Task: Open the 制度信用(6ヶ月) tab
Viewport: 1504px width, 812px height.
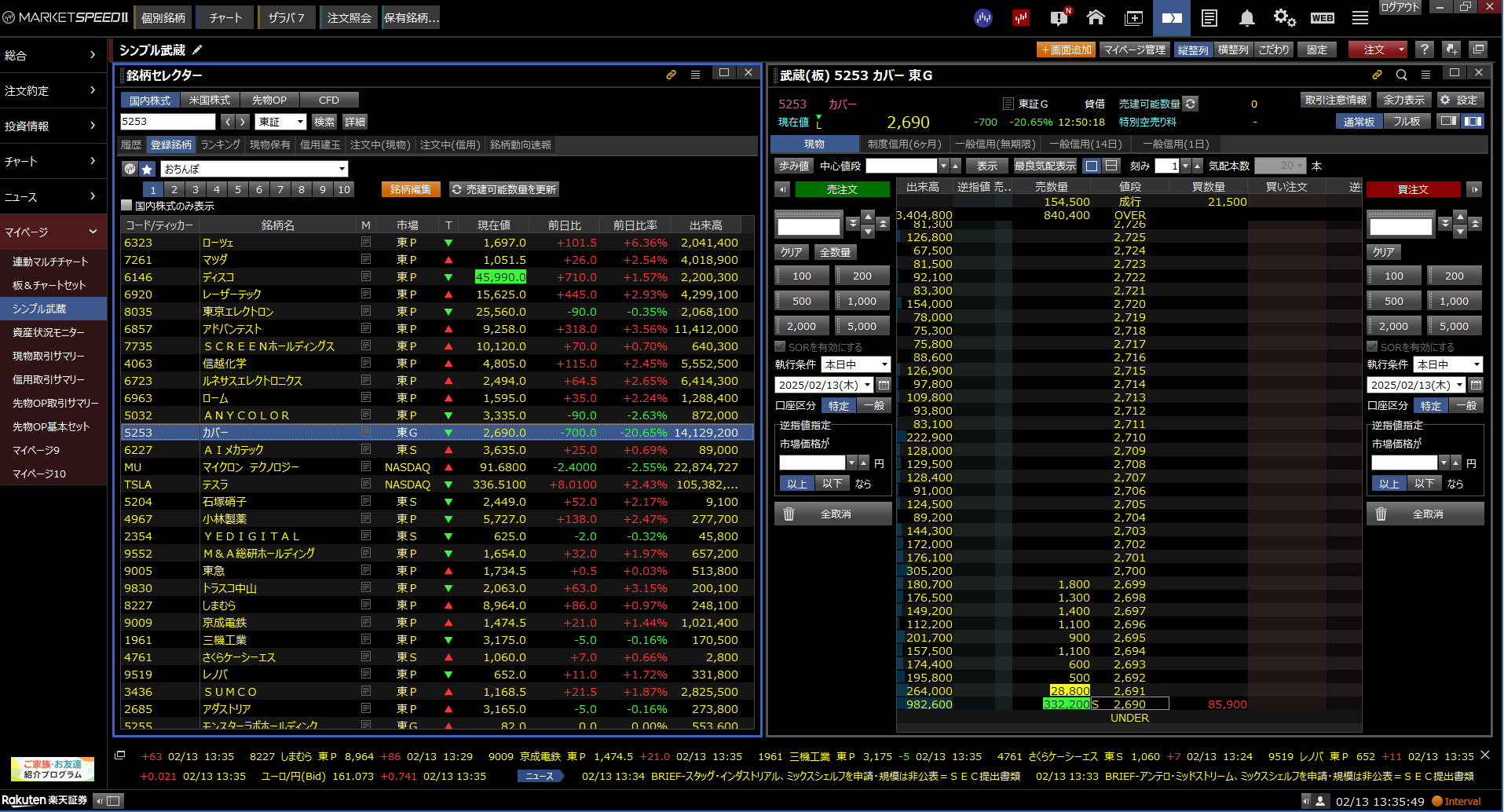Action: click(x=904, y=144)
